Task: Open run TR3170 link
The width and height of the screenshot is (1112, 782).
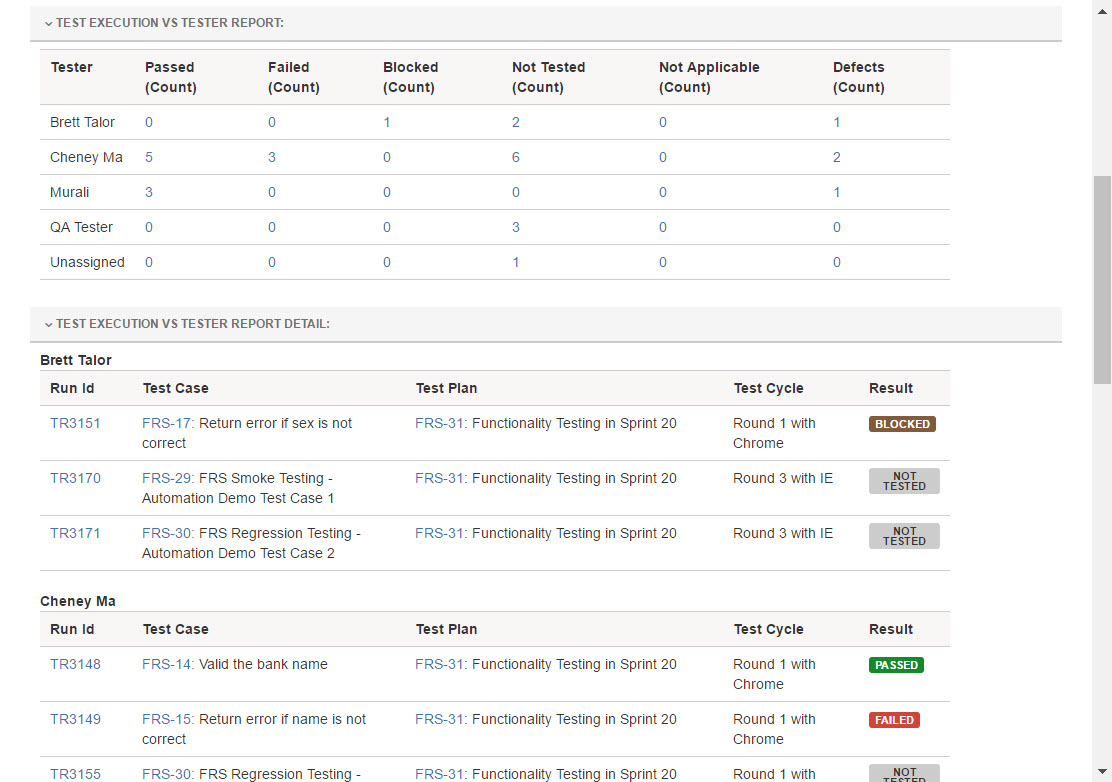Action: coord(75,478)
